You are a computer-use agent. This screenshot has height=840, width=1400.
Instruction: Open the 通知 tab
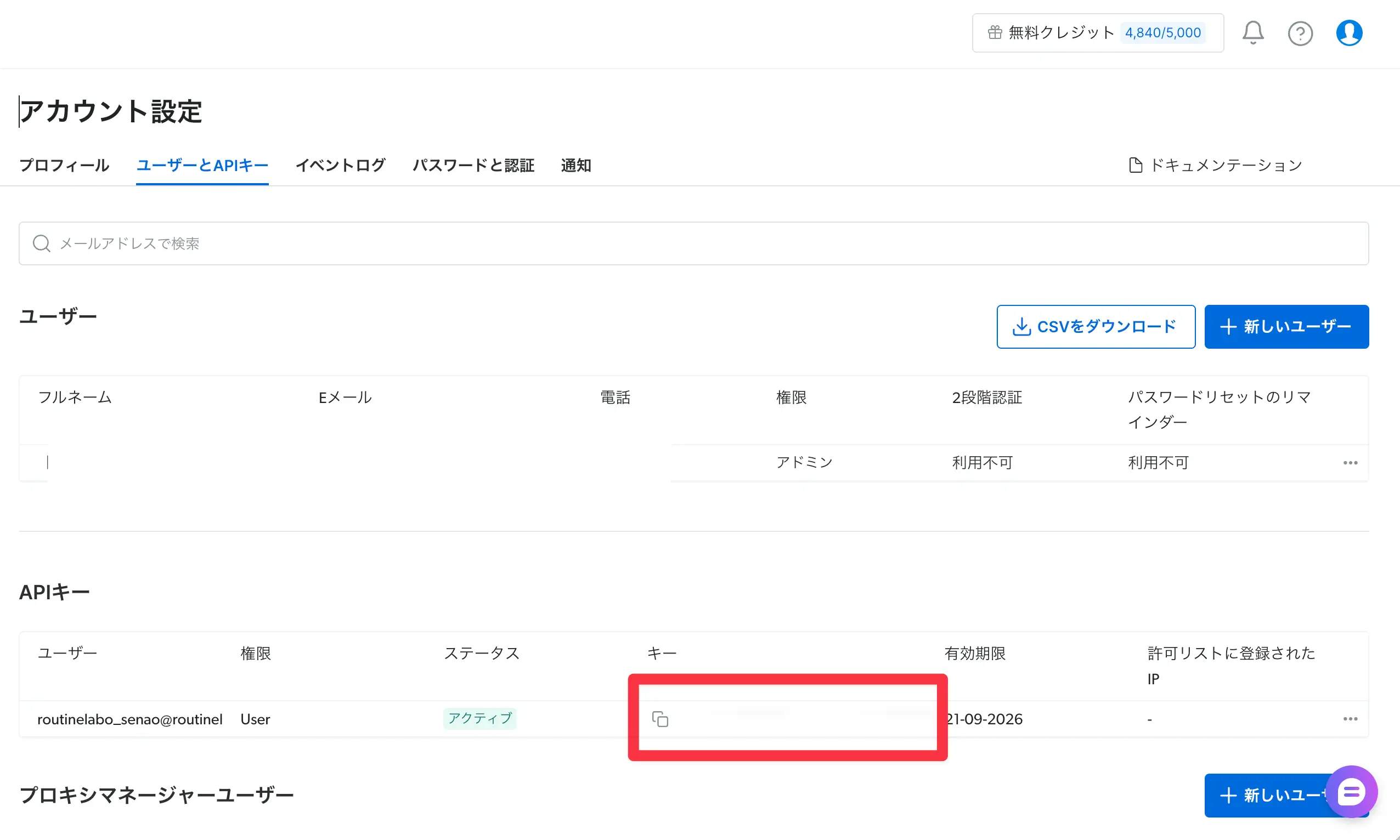pos(576,165)
